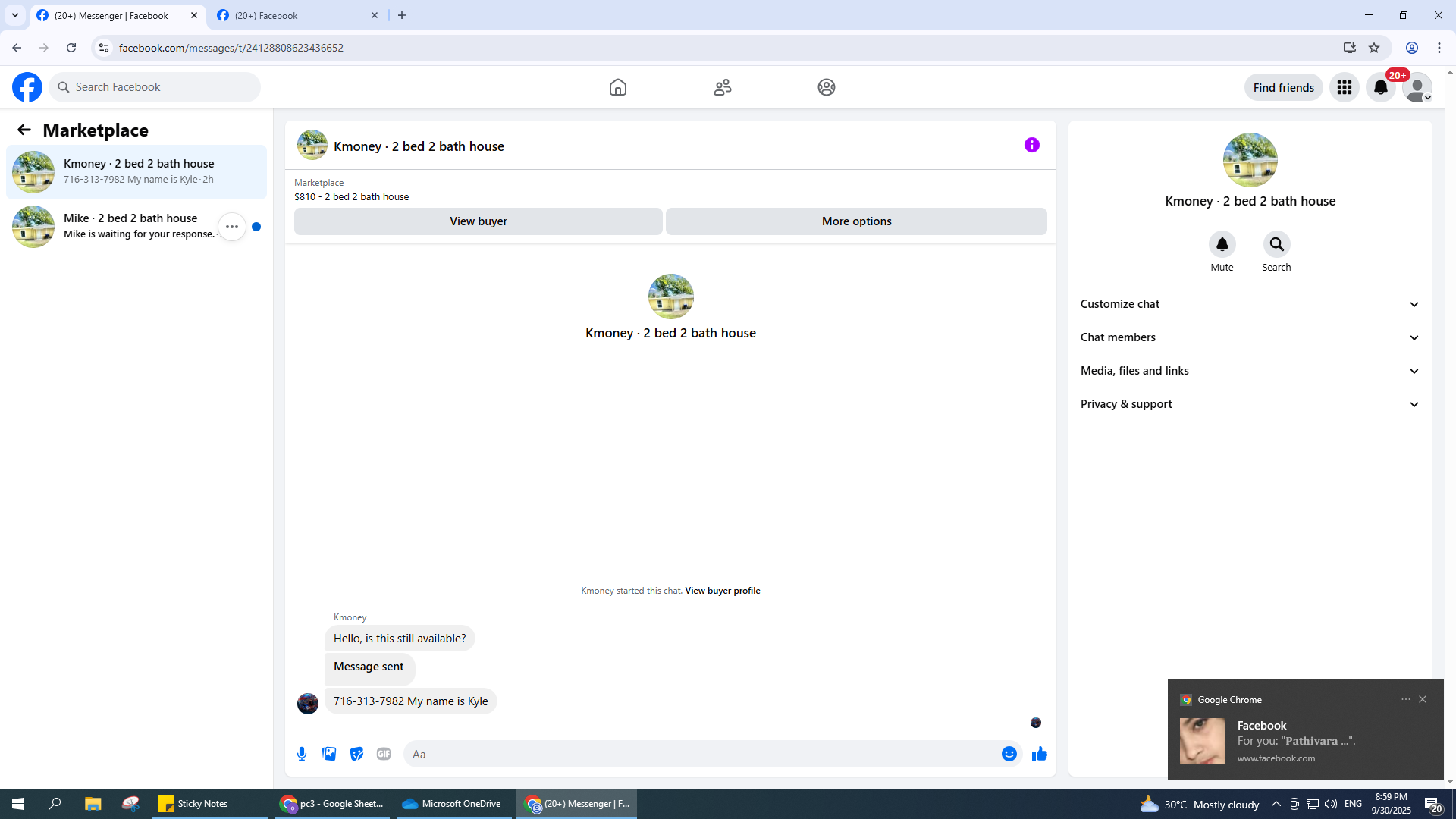Open View buyer profile link
This screenshot has width=1456, height=819.
722,591
